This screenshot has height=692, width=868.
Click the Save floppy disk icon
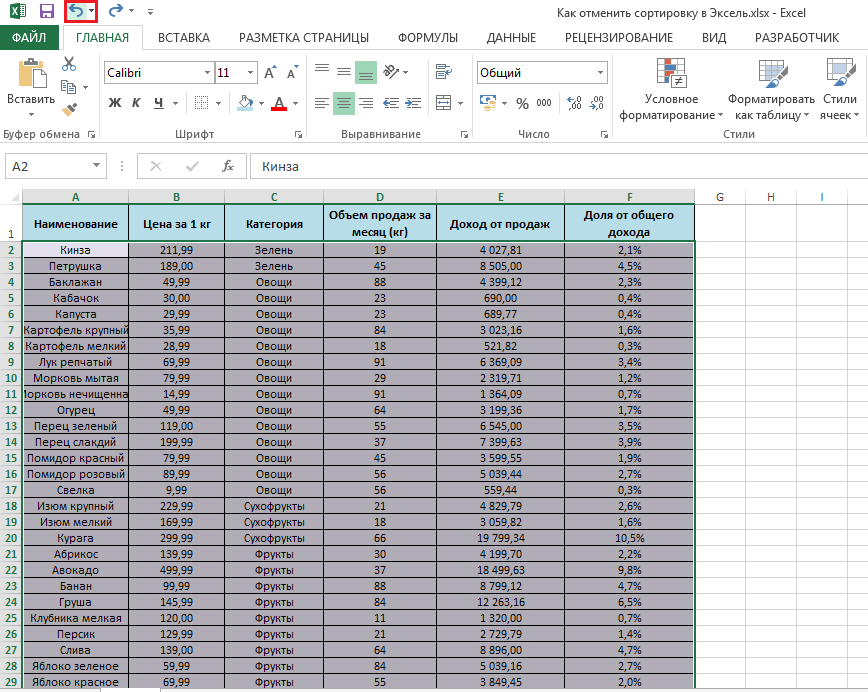coord(46,11)
